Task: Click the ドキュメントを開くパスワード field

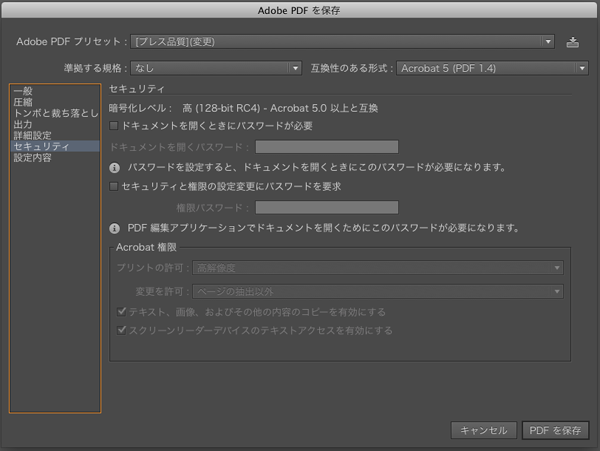Action: [x=327, y=147]
